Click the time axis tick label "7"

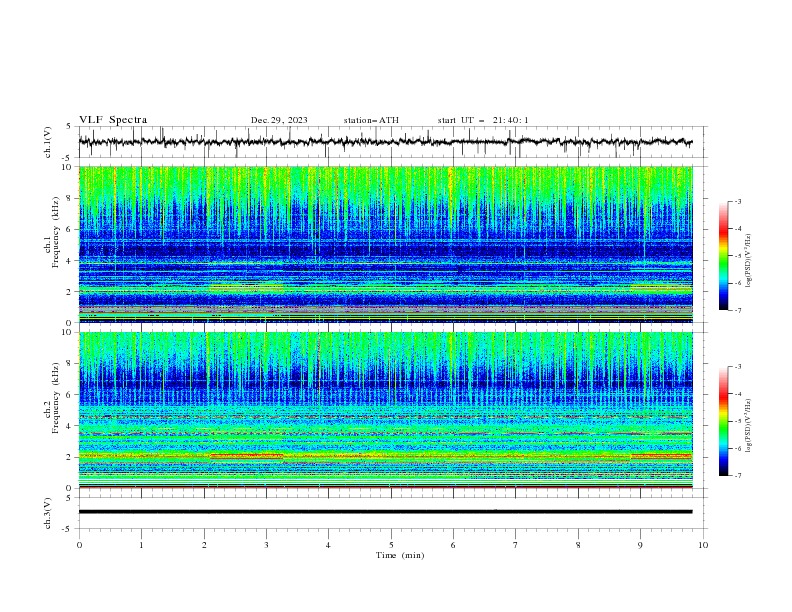tap(516, 545)
